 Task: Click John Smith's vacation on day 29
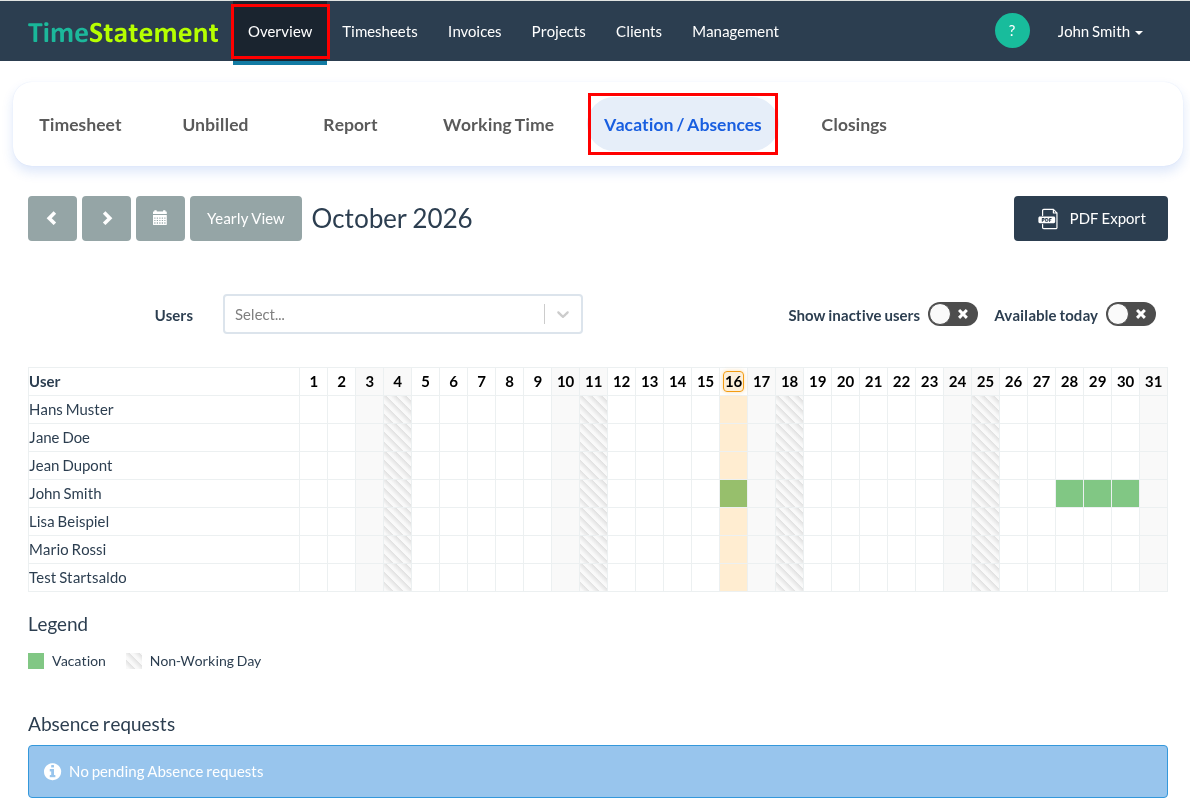click(1097, 493)
